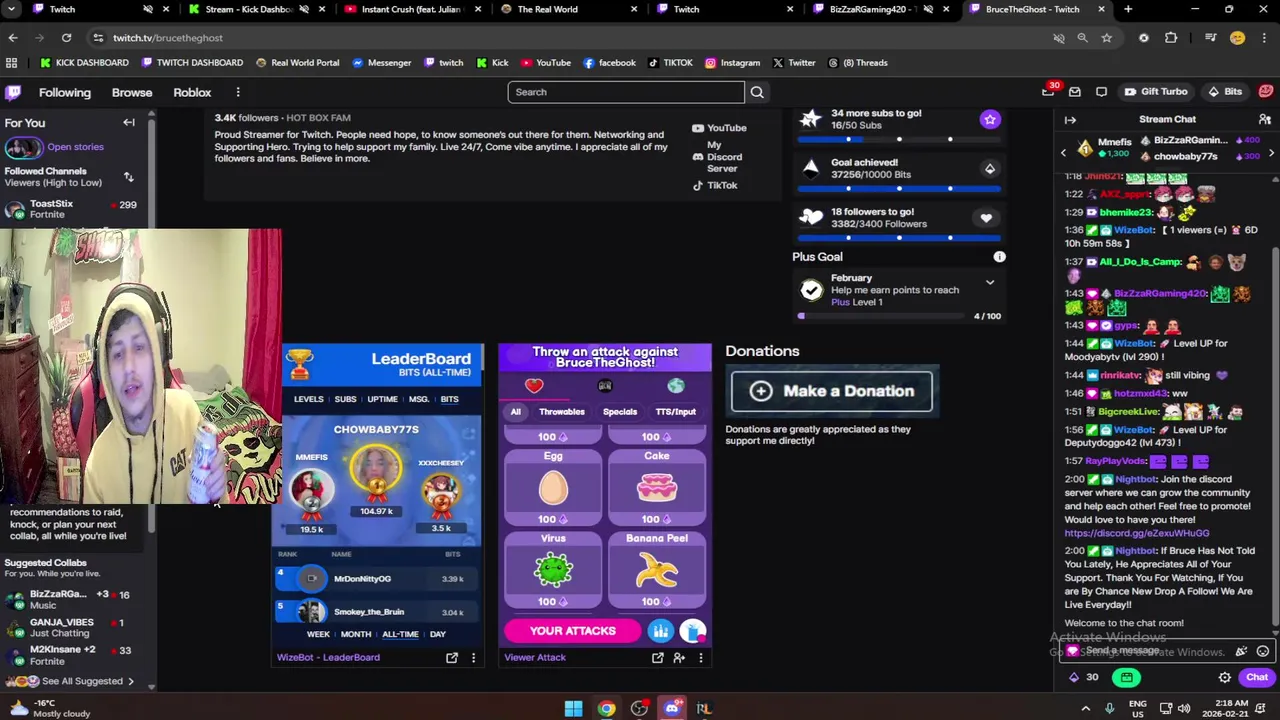Select the SUBS leaderboard tab
The image size is (1280, 720).
345,399
